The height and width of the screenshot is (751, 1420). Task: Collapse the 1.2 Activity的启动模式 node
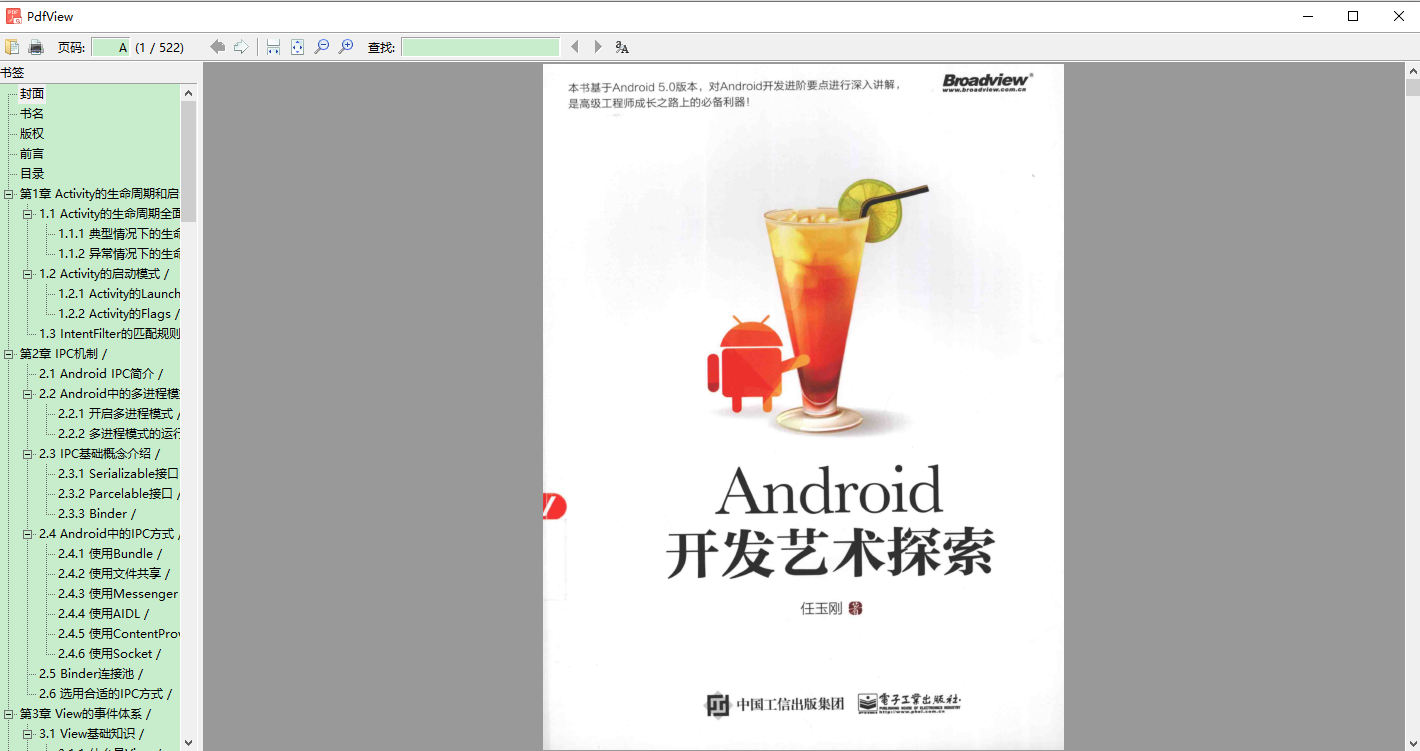pyautogui.click(x=28, y=274)
